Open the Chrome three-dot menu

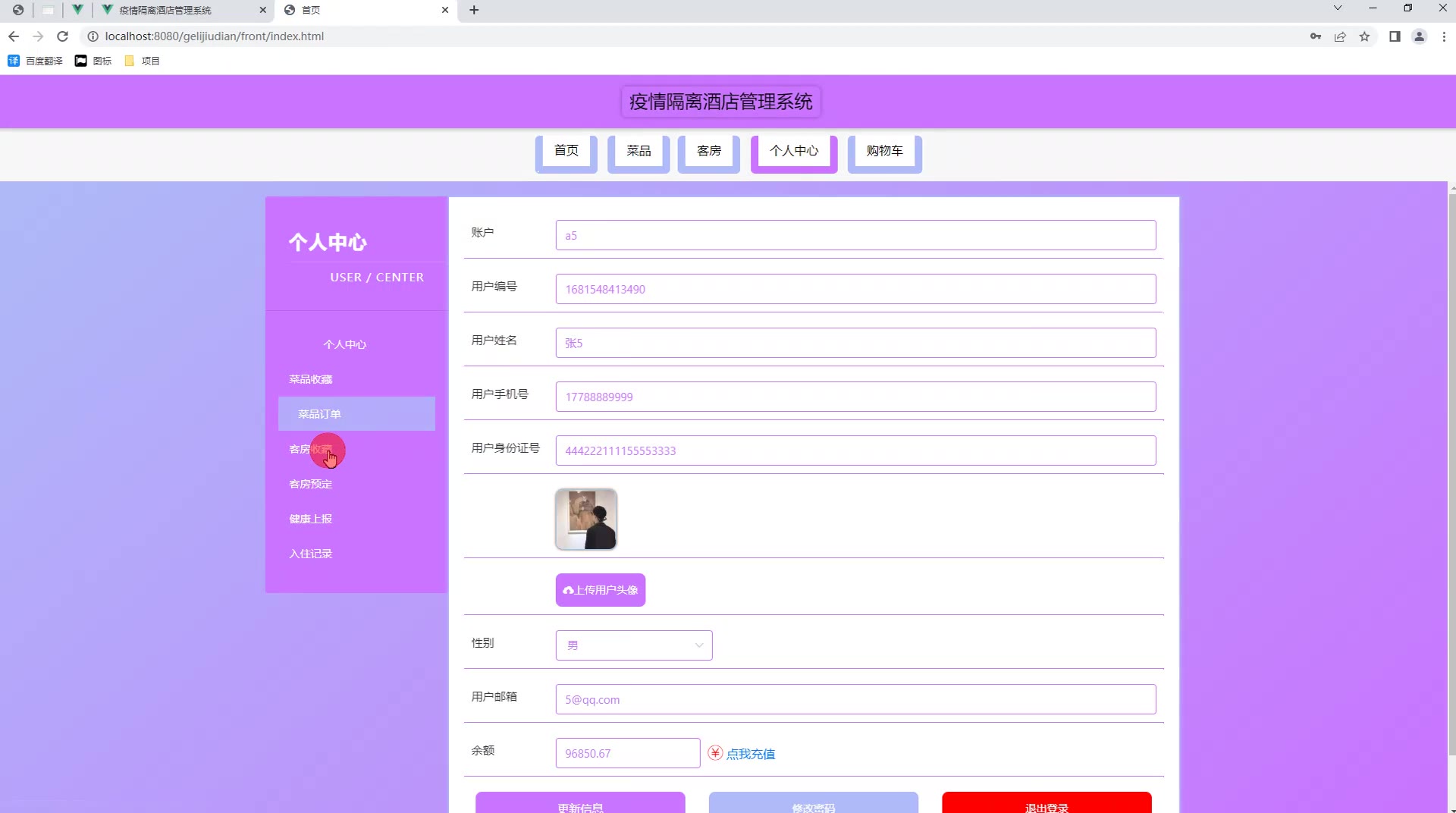point(1444,36)
